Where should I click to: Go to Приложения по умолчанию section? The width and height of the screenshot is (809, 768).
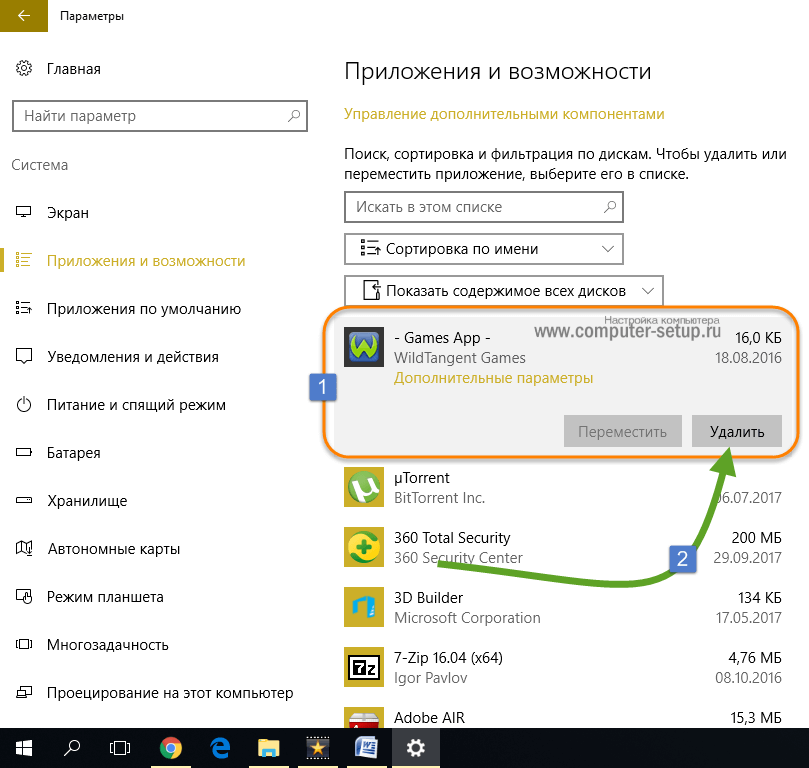tap(143, 309)
